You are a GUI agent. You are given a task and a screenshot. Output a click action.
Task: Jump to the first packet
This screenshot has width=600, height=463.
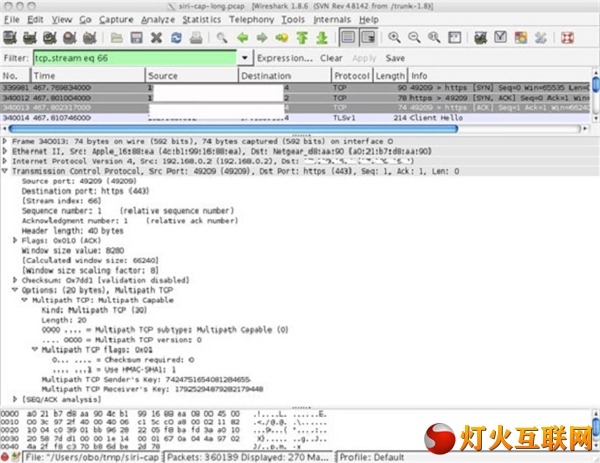point(302,37)
